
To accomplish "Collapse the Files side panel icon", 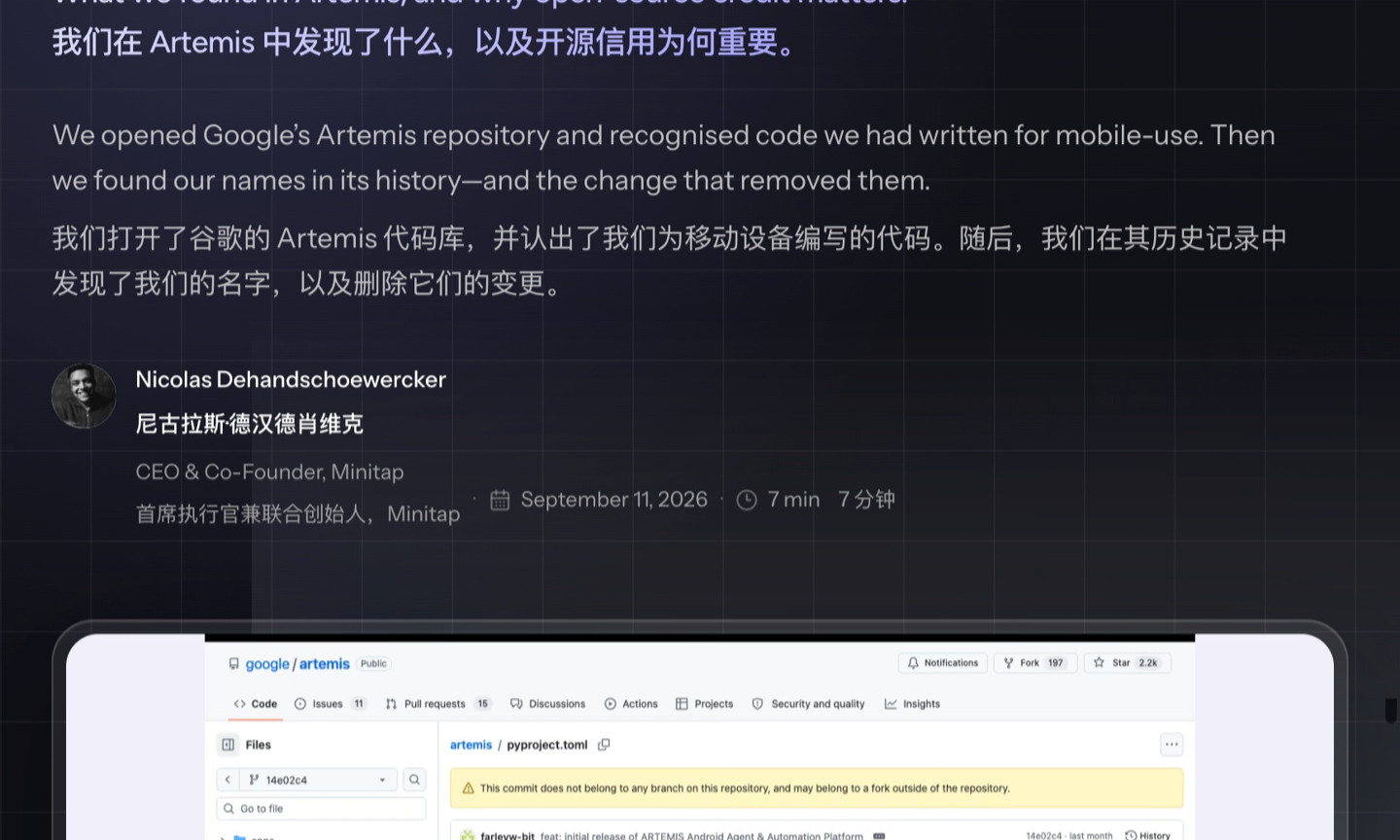I will click(x=227, y=745).
